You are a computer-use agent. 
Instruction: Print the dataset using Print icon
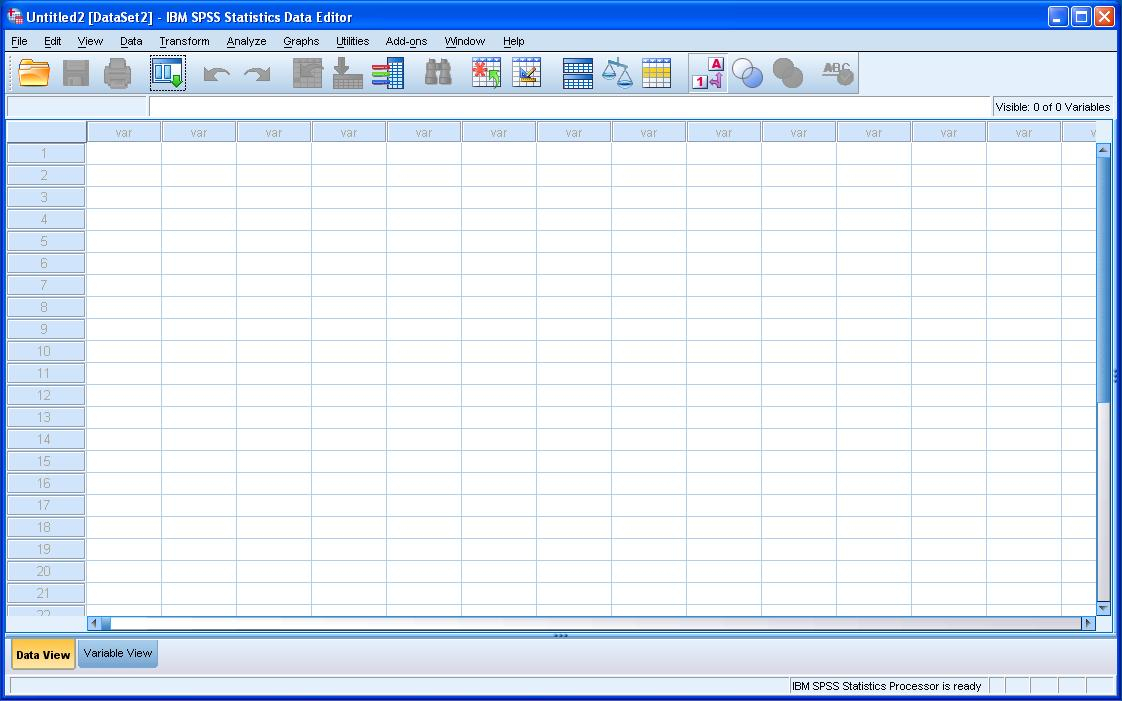119,72
